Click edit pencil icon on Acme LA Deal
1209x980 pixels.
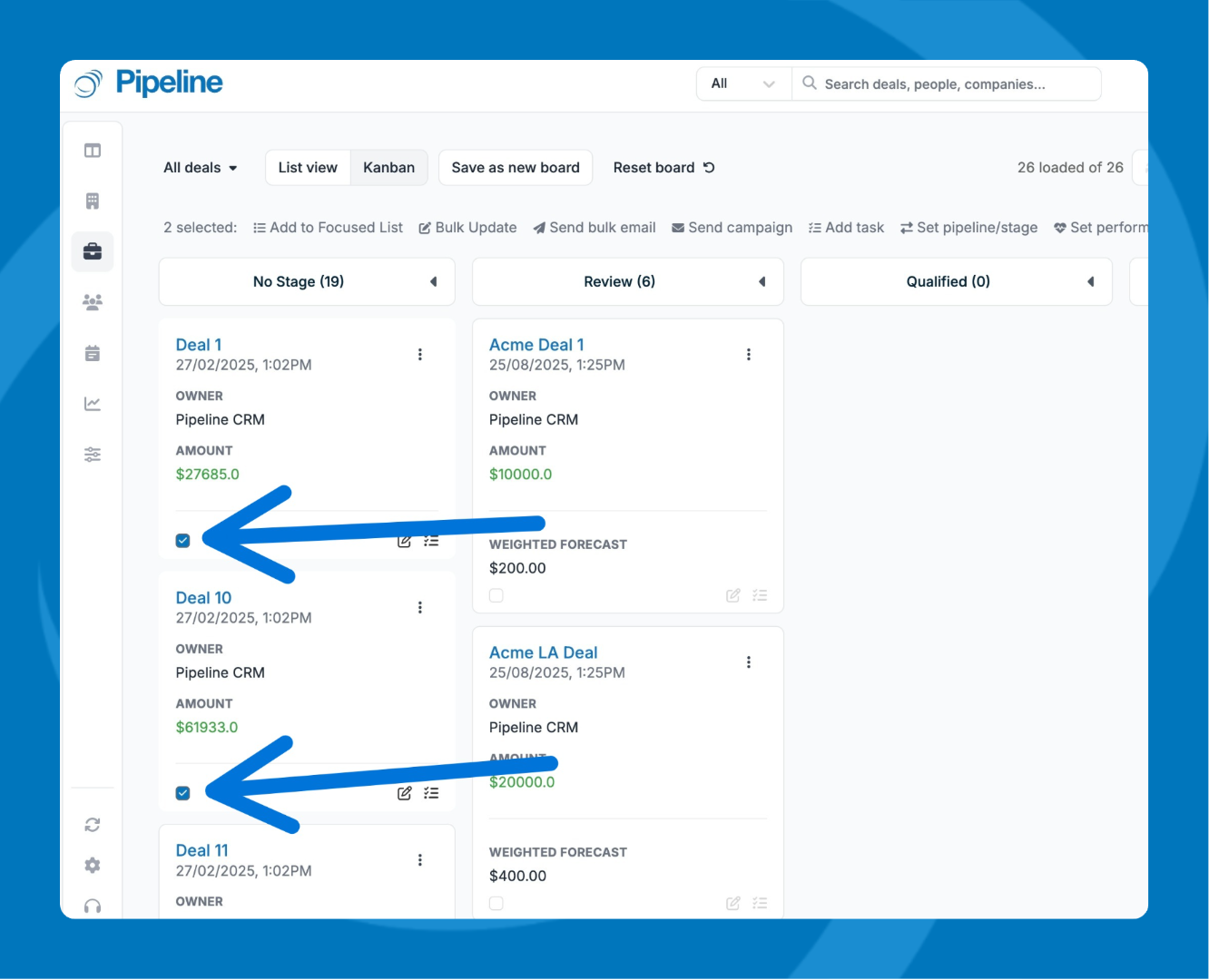click(733, 903)
